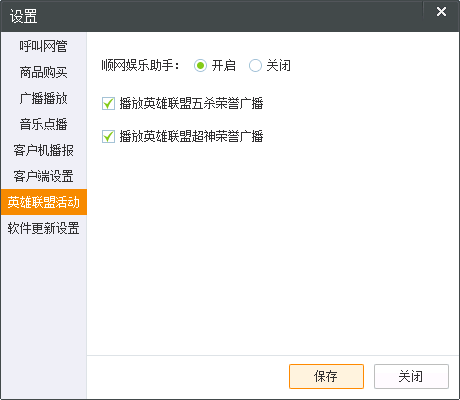
Task: Open the 软件更新设置 section
Action: coord(43,228)
